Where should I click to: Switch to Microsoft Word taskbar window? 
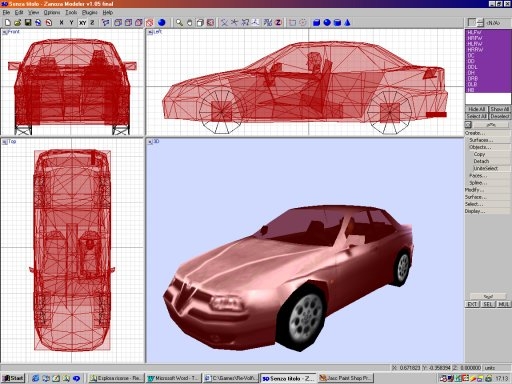click(174, 378)
